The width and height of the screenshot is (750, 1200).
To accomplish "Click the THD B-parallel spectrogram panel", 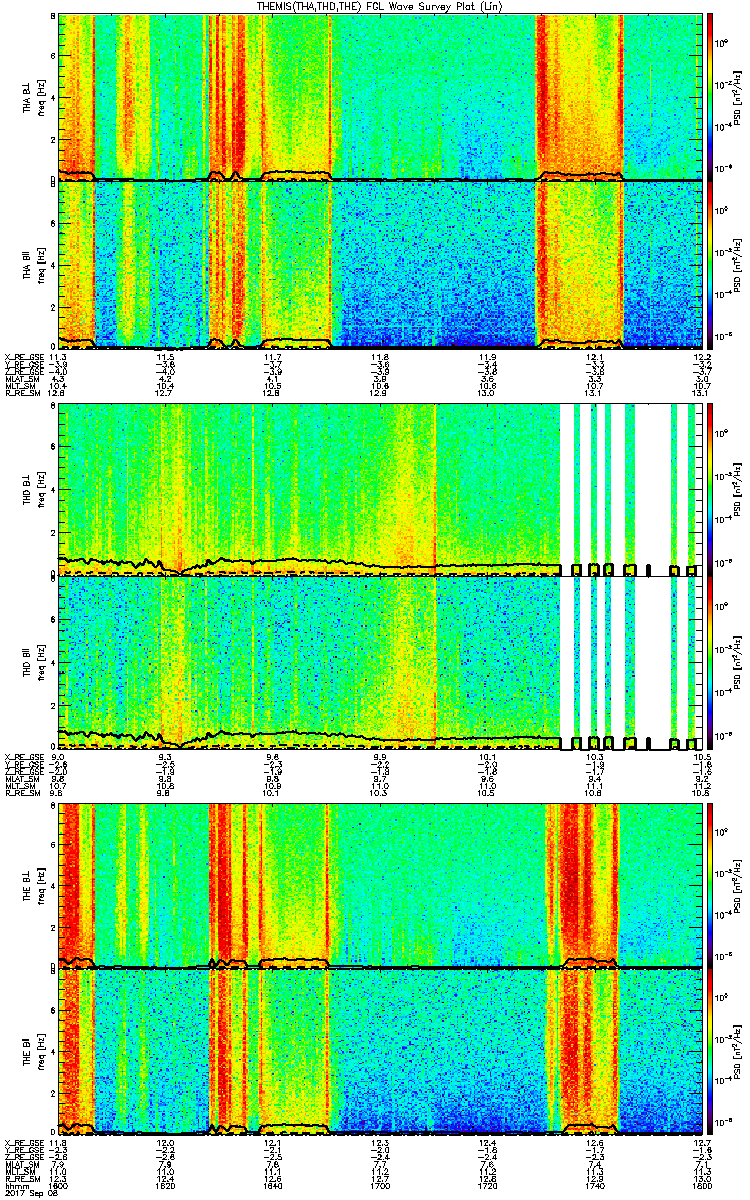I will coord(380,662).
